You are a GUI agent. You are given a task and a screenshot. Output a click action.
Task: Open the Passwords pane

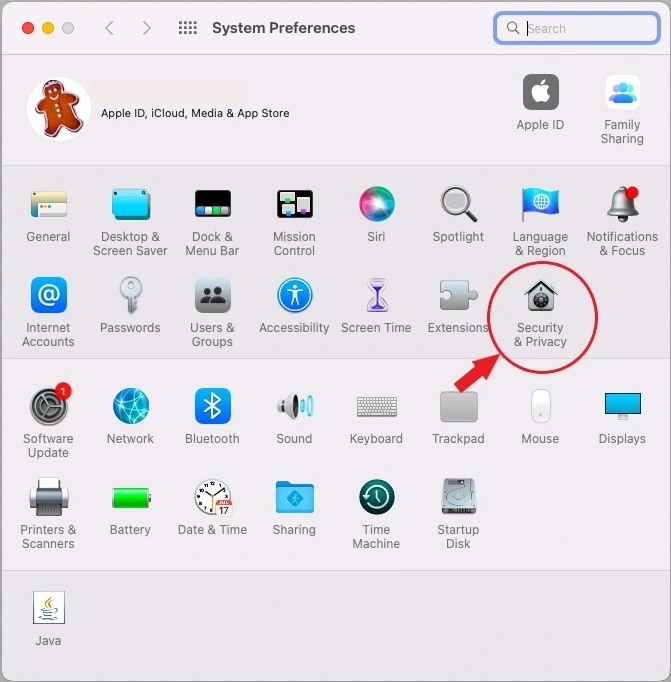[130, 295]
